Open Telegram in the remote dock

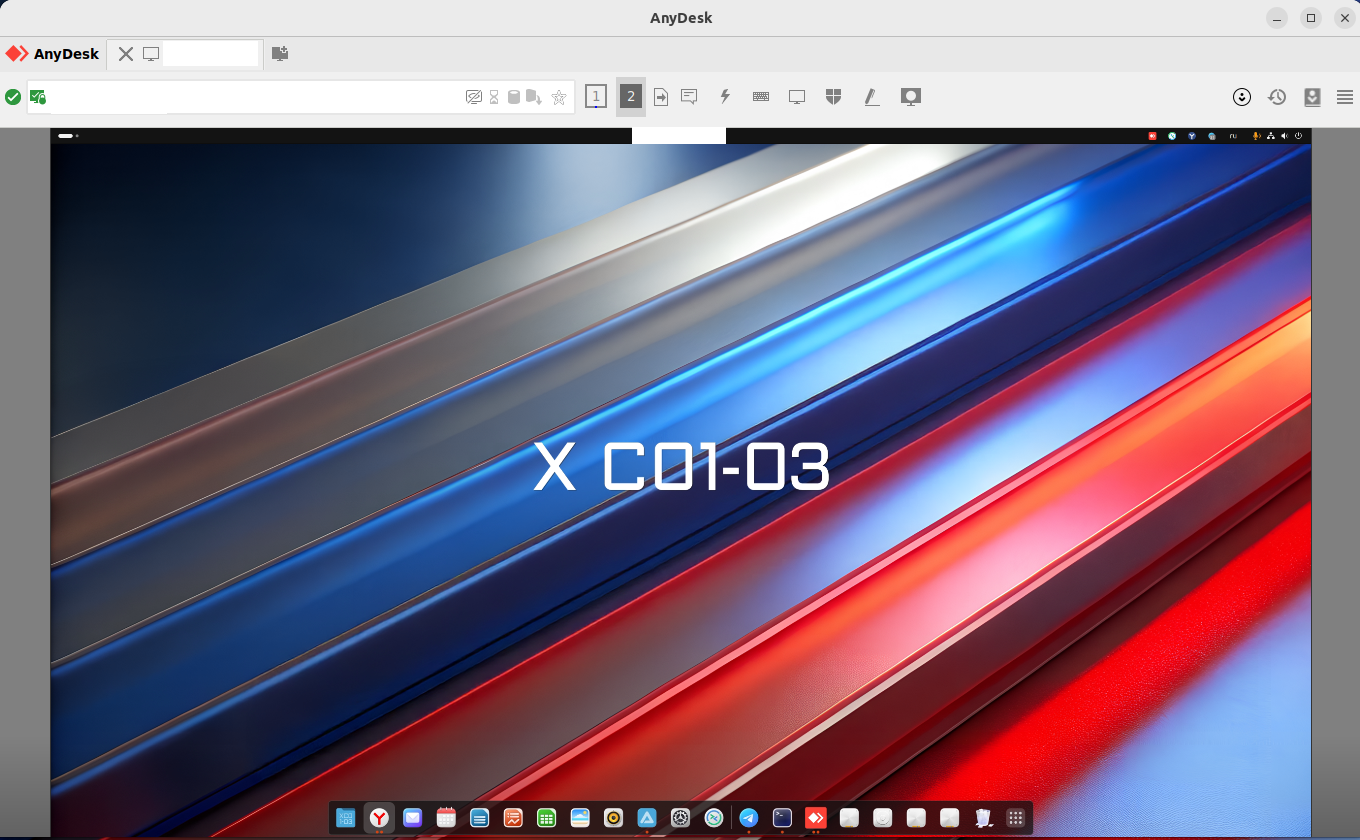coord(748,818)
